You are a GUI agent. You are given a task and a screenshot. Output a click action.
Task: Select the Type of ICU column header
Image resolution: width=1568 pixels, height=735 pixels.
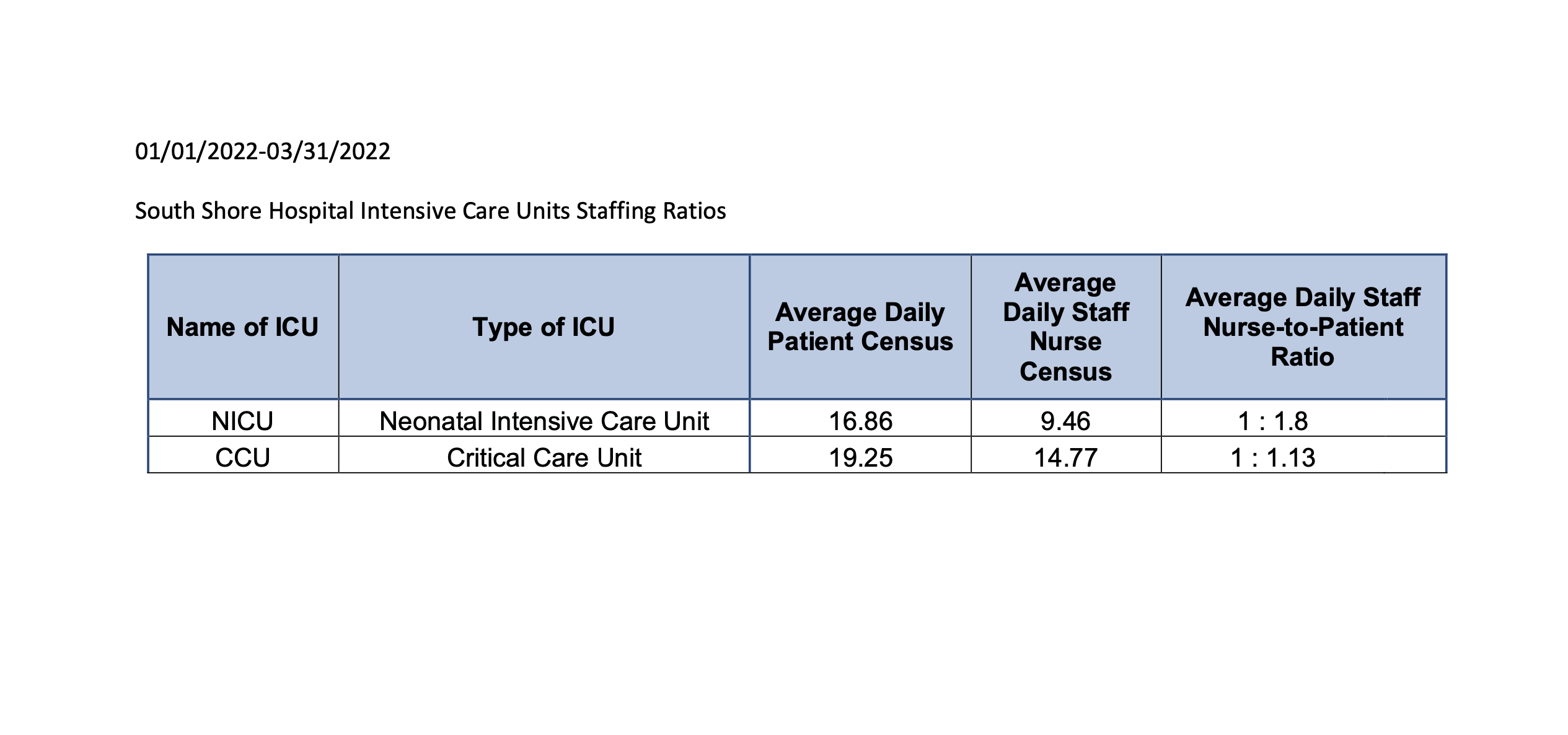544,327
